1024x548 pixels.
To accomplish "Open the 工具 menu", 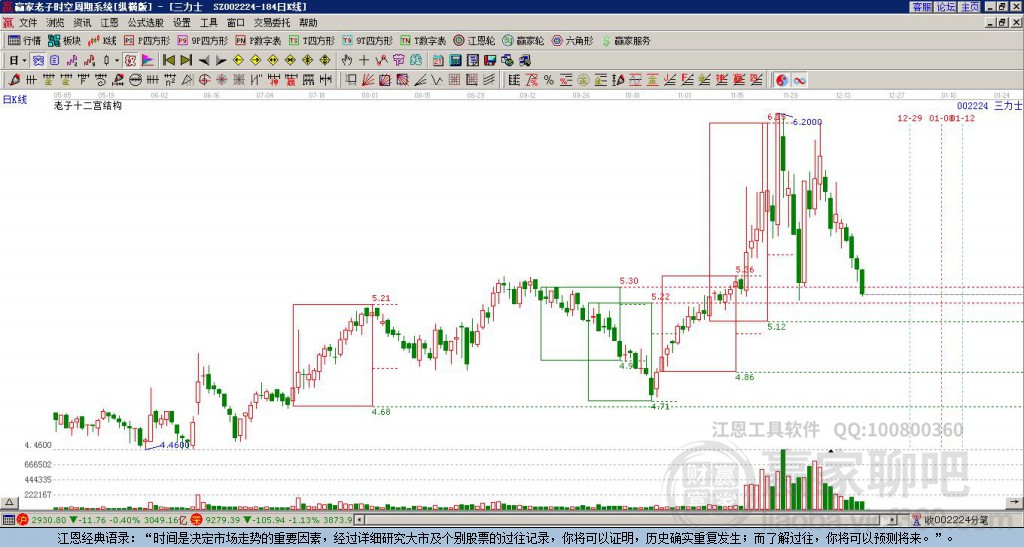I will (x=208, y=23).
